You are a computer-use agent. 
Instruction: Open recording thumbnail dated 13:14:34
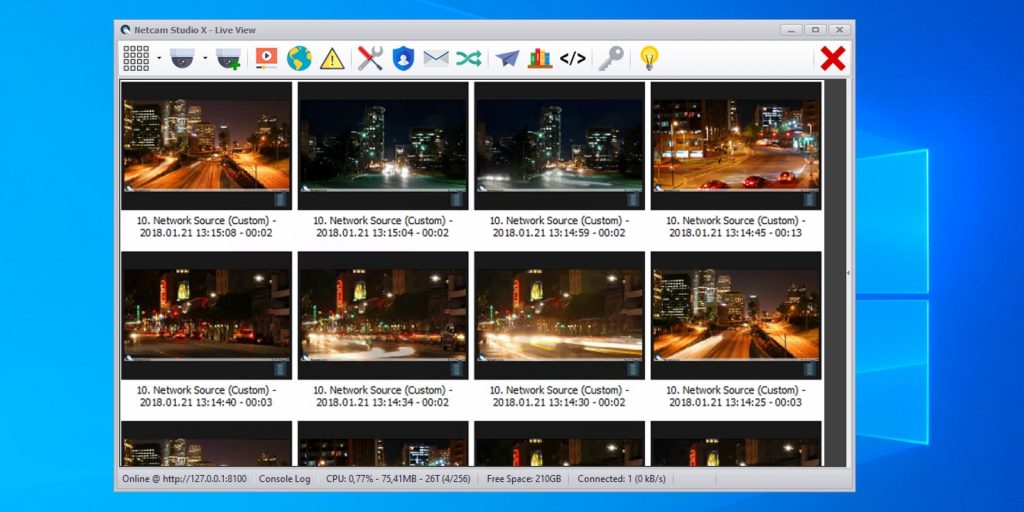[383, 315]
